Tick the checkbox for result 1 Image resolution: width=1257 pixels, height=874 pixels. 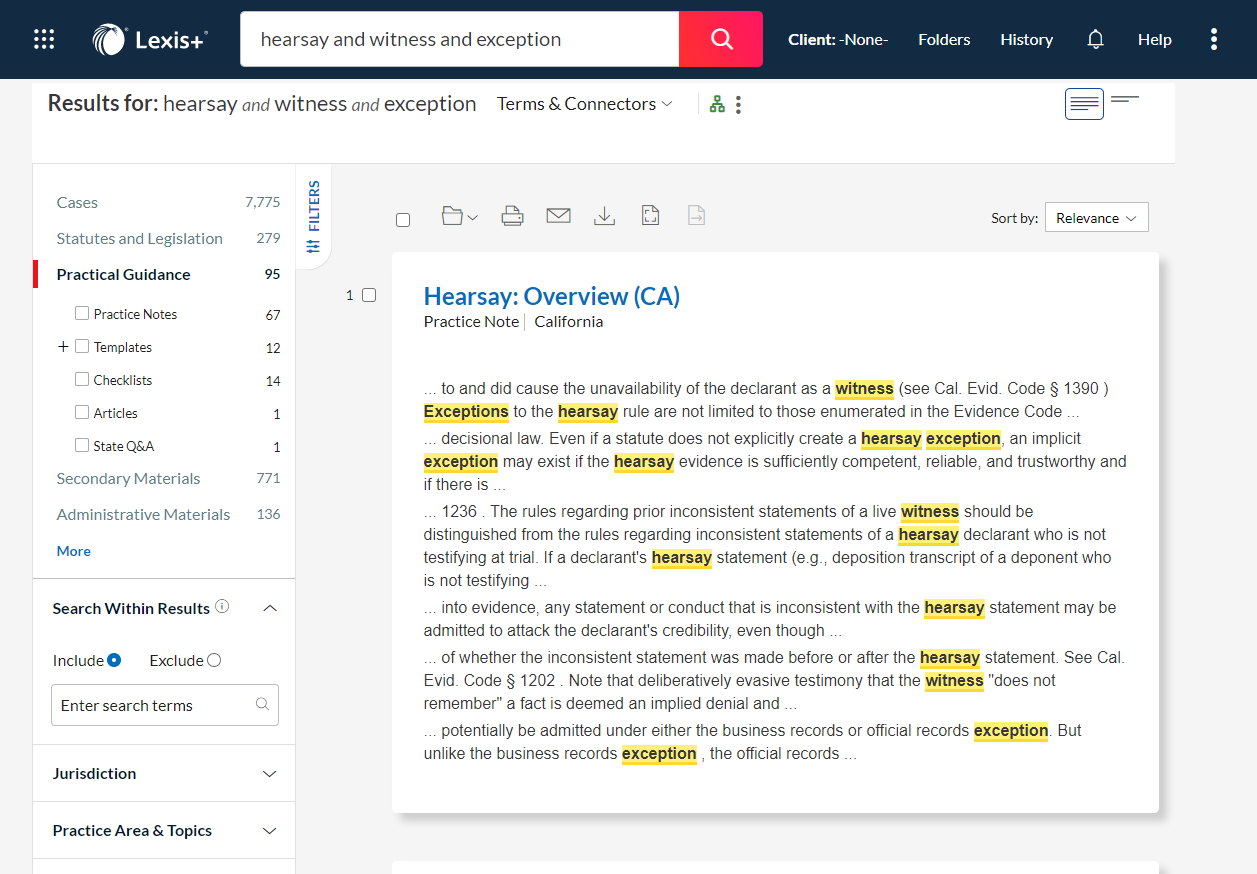click(x=369, y=295)
